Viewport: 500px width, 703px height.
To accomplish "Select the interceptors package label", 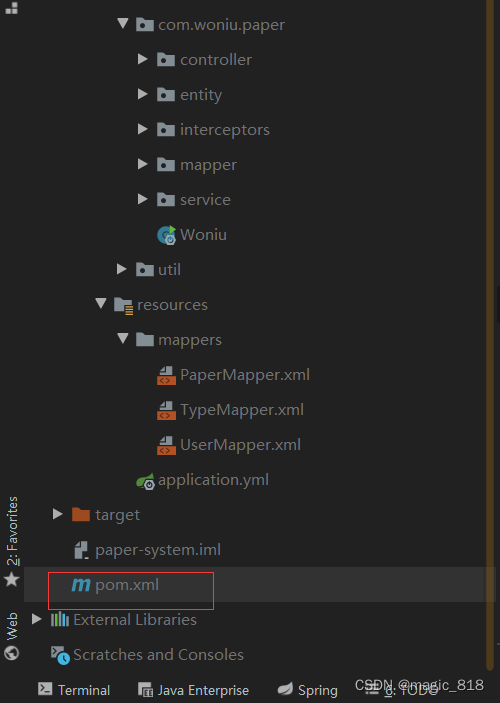I will coord(225,130).
